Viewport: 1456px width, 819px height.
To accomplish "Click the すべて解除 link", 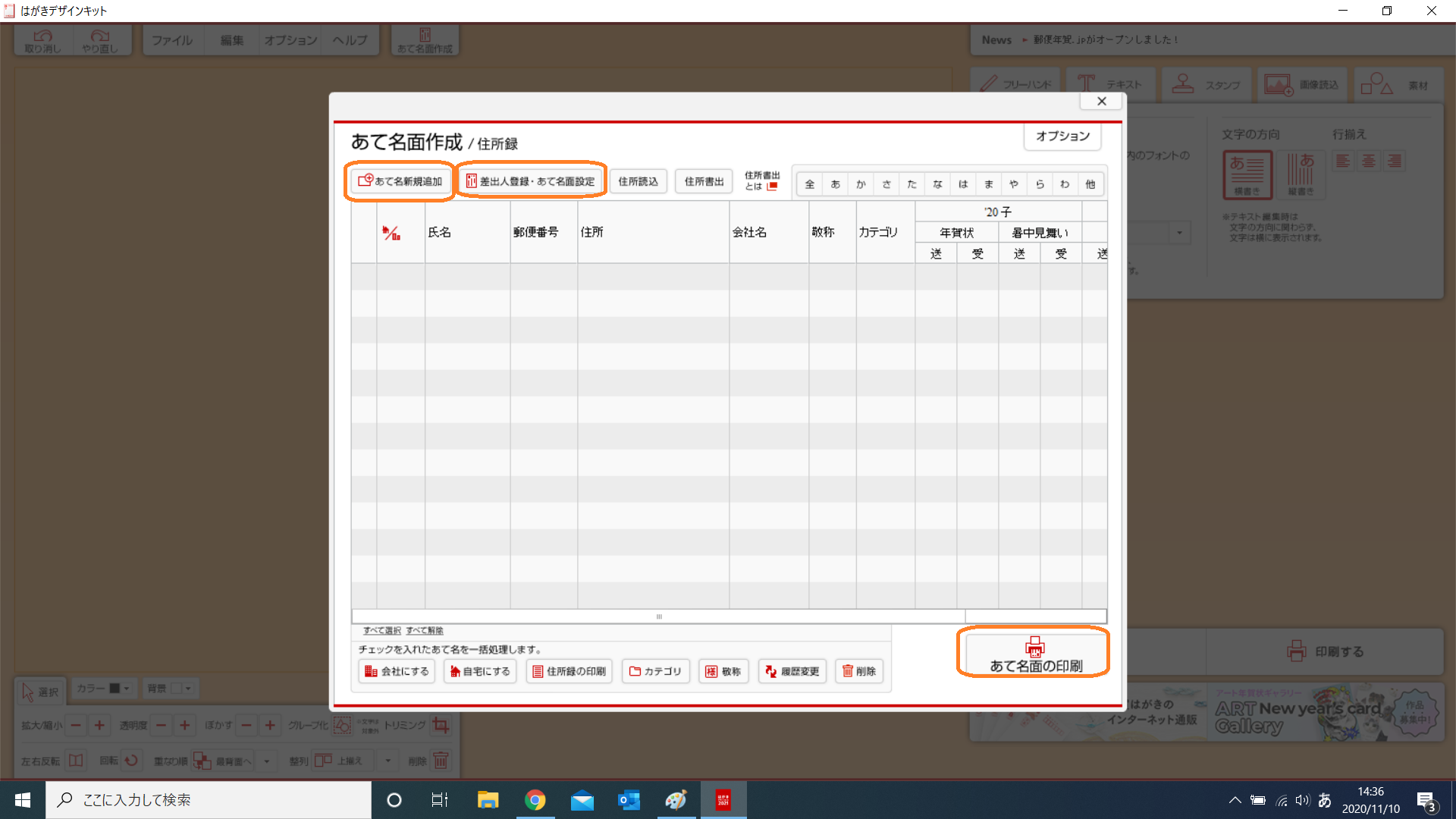I will (425, 631).
